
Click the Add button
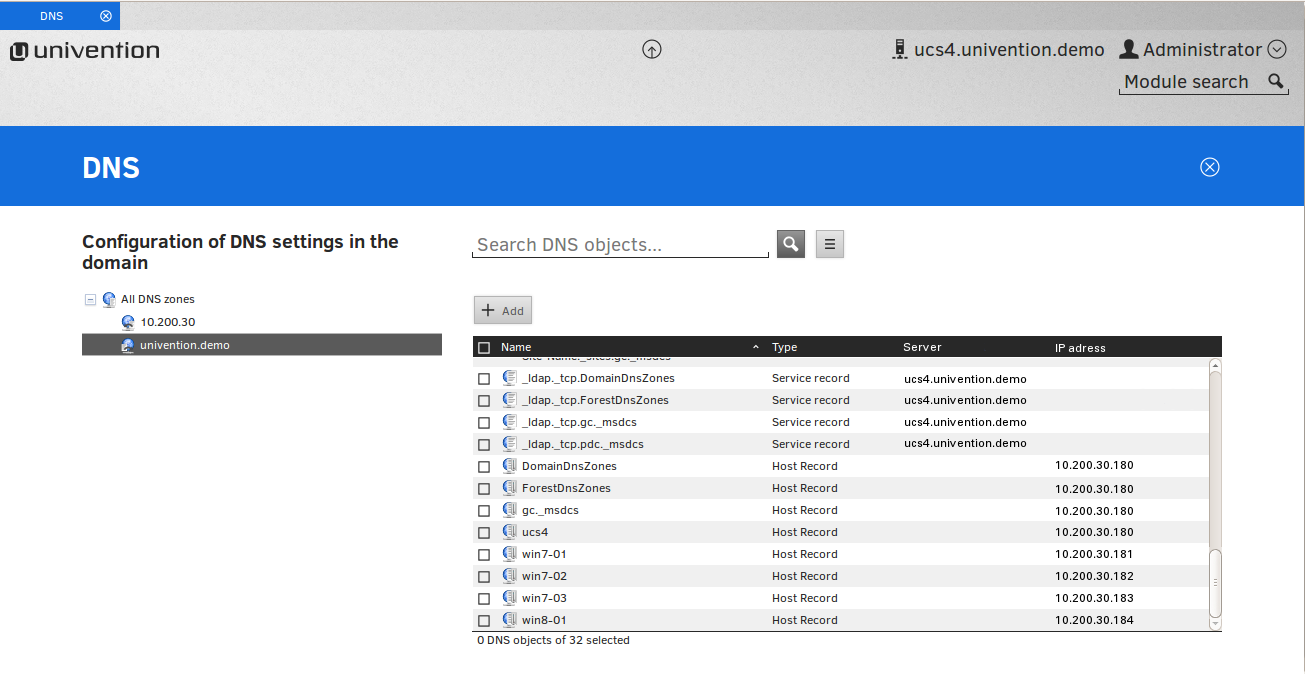[502, 311]
